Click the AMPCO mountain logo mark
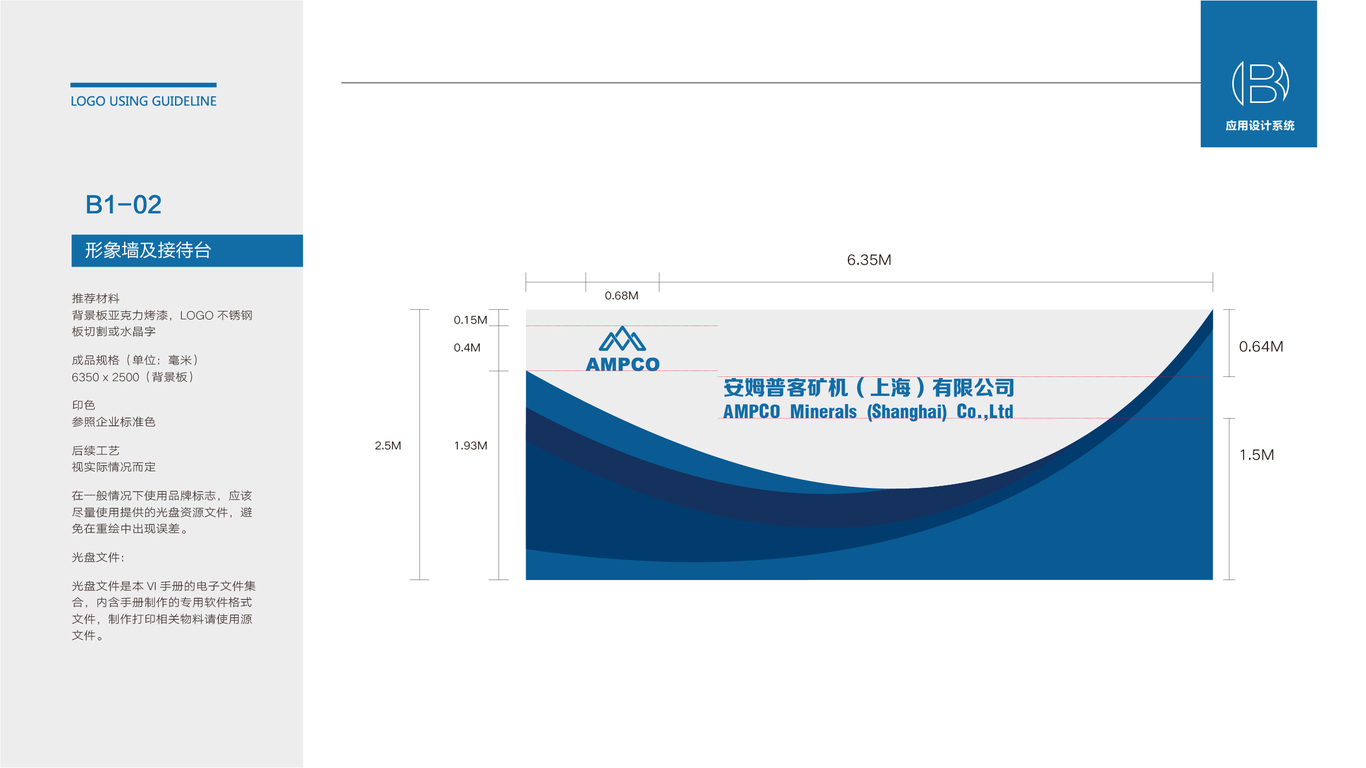The height and width of the screenshot is (768, 1366). click(x=623, y=339)
